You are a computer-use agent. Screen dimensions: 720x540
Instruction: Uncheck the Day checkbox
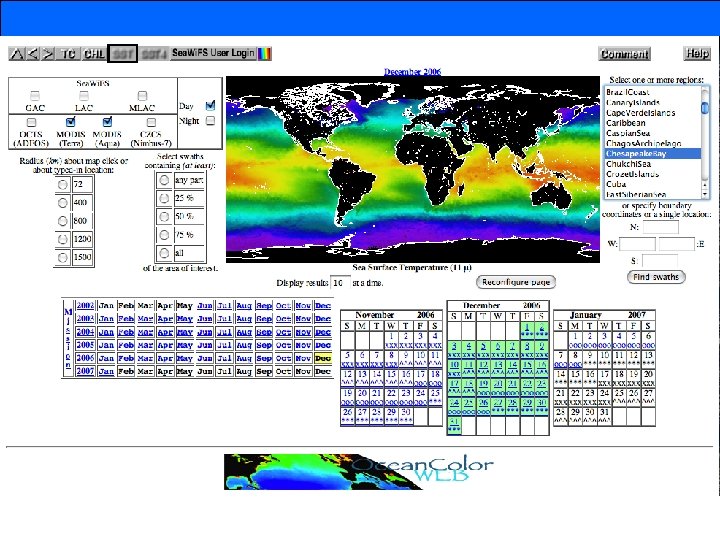click(210, 106)
